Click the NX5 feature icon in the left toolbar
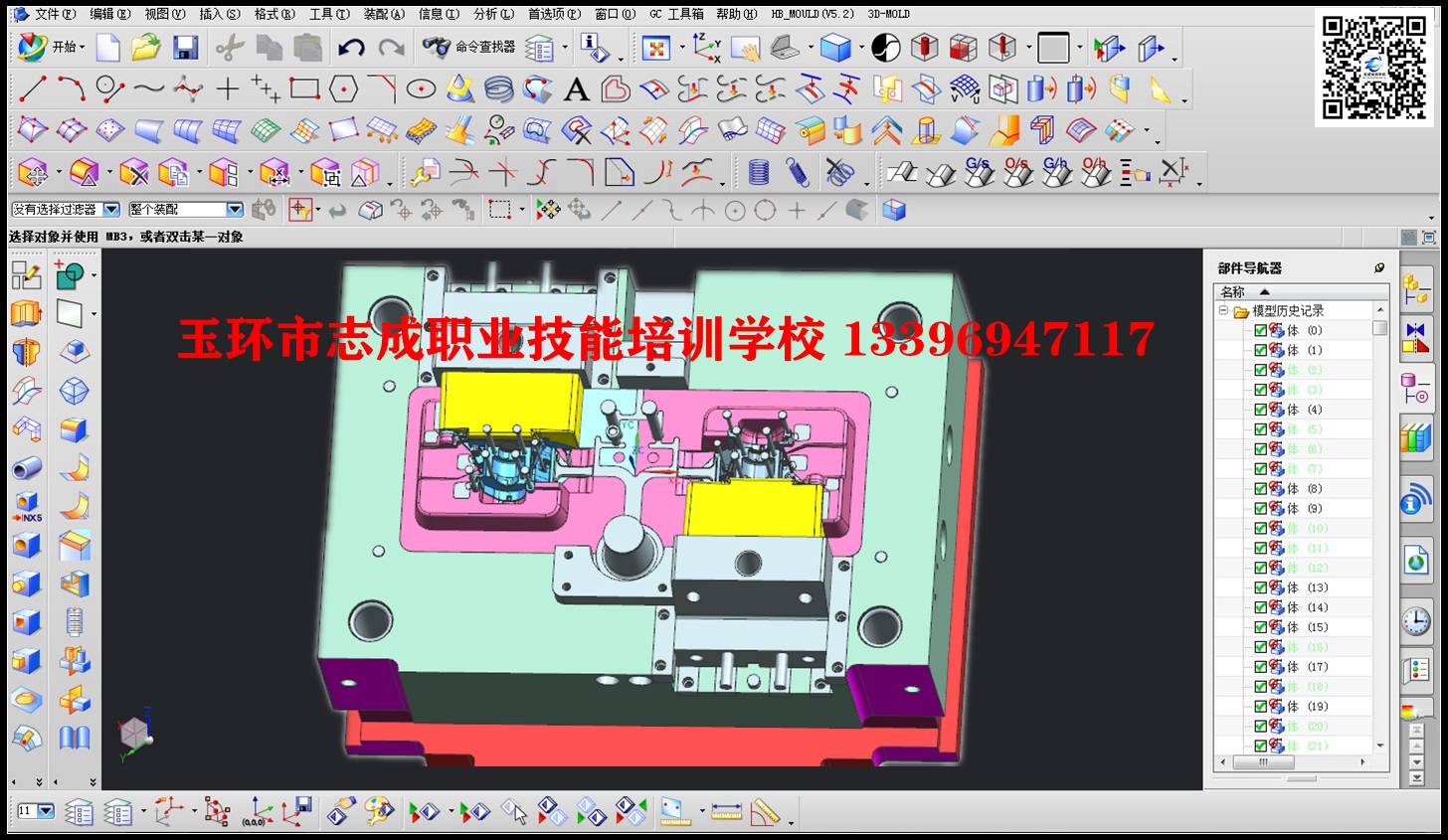The width and height of the screenshot is (1448, 840). 27,506
